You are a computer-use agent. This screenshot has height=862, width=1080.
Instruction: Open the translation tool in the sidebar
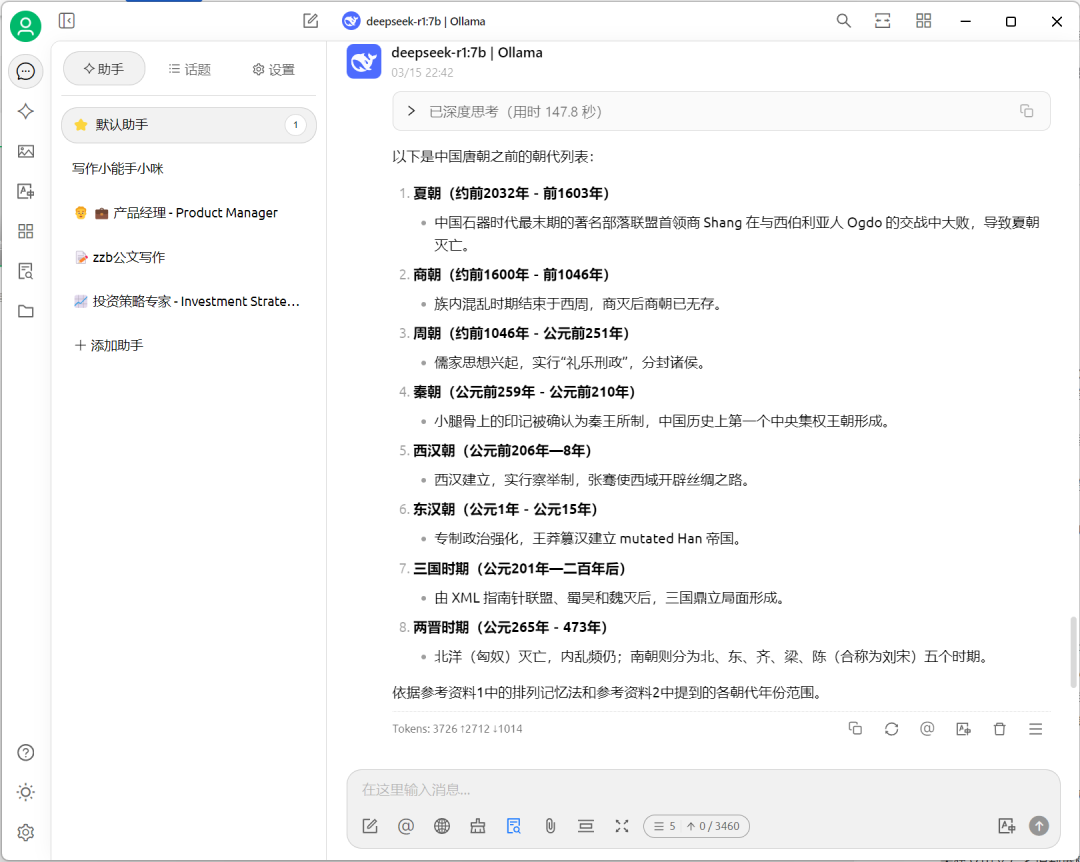pos(25,191)
